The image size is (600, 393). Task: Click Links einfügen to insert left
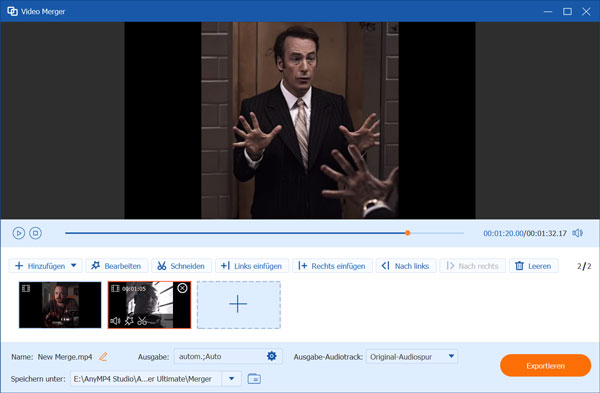tap(252, 266)
